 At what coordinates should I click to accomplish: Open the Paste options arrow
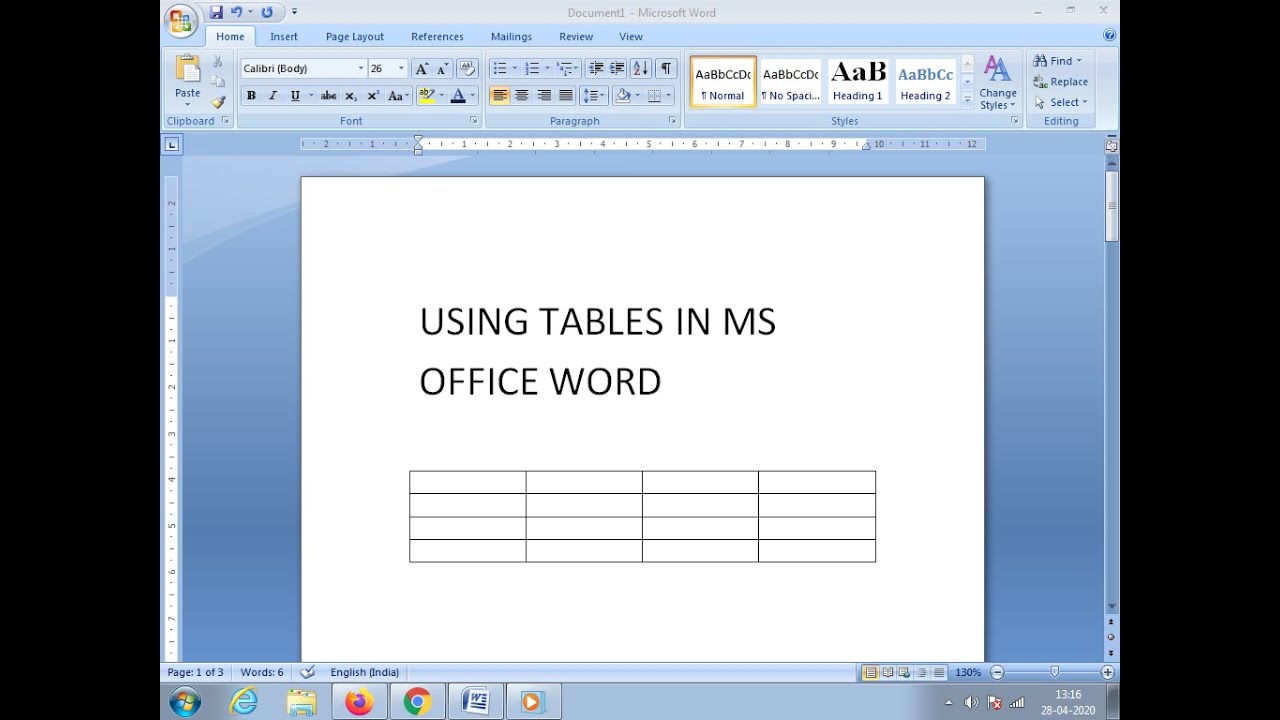188,105
